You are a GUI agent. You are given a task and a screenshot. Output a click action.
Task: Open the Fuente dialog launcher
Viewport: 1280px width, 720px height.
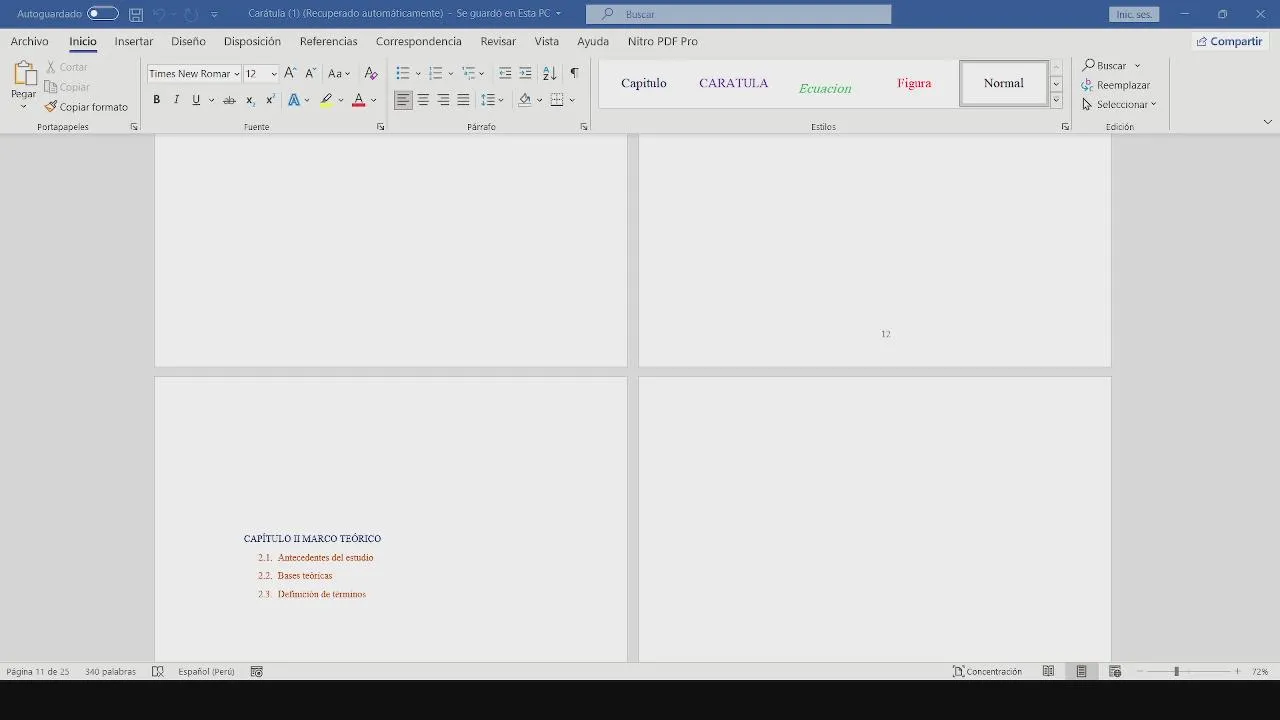(380, 127)
